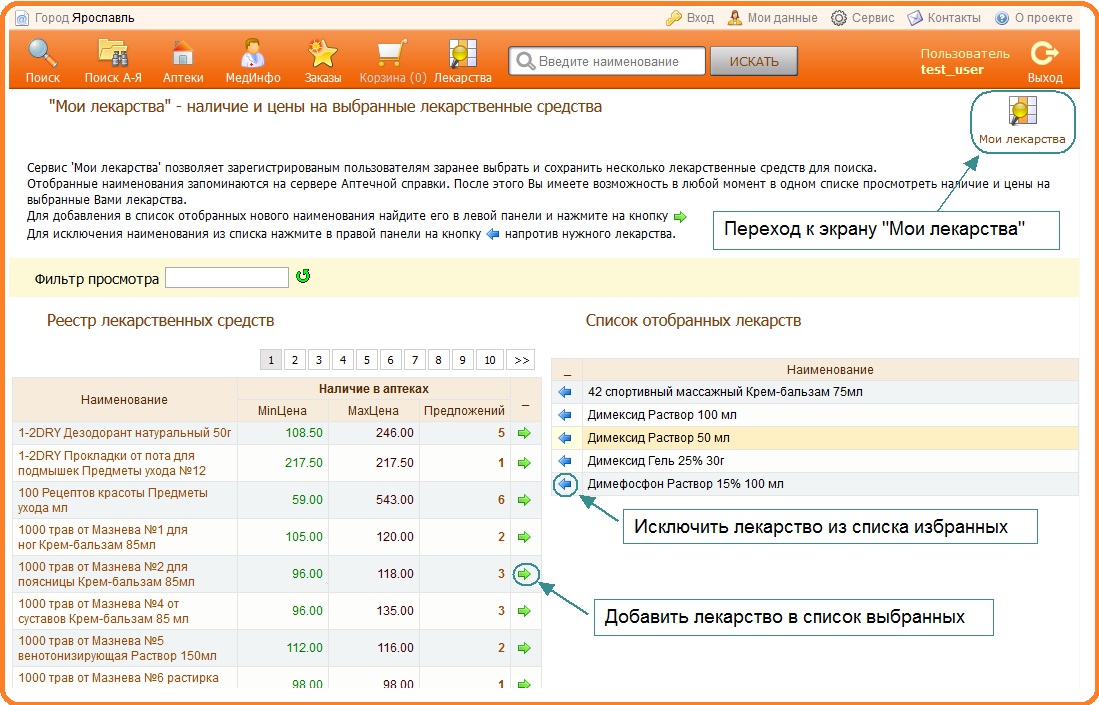Screen dimensions: 1099x705
Task: Remove Димексид Гель 25% from selected list
Action: [x=565, y=461]
